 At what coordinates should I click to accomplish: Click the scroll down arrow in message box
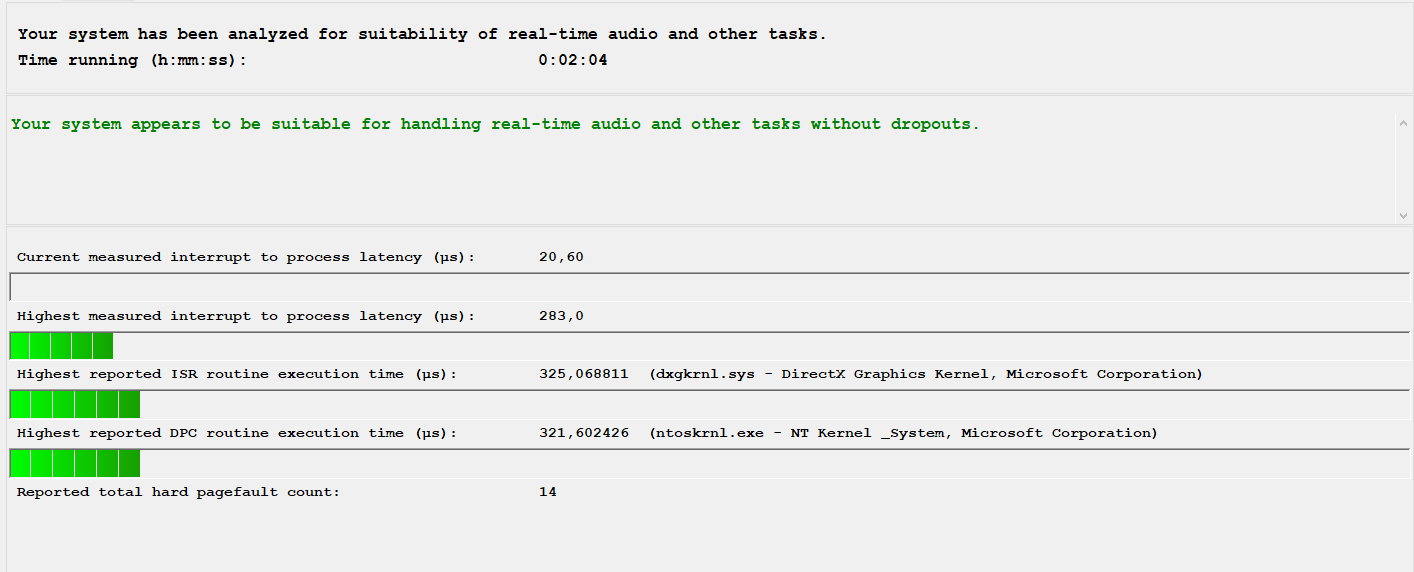point(1403,215)
